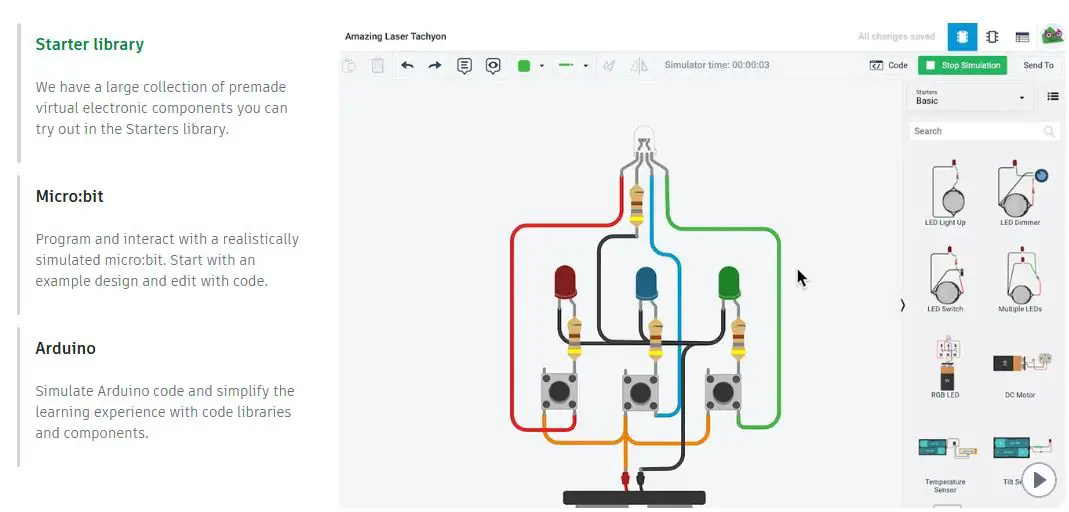Screen dimensions: 1069x512
Task: Click the undo arrow in the toolbar
Action: [x=407, y=66]
